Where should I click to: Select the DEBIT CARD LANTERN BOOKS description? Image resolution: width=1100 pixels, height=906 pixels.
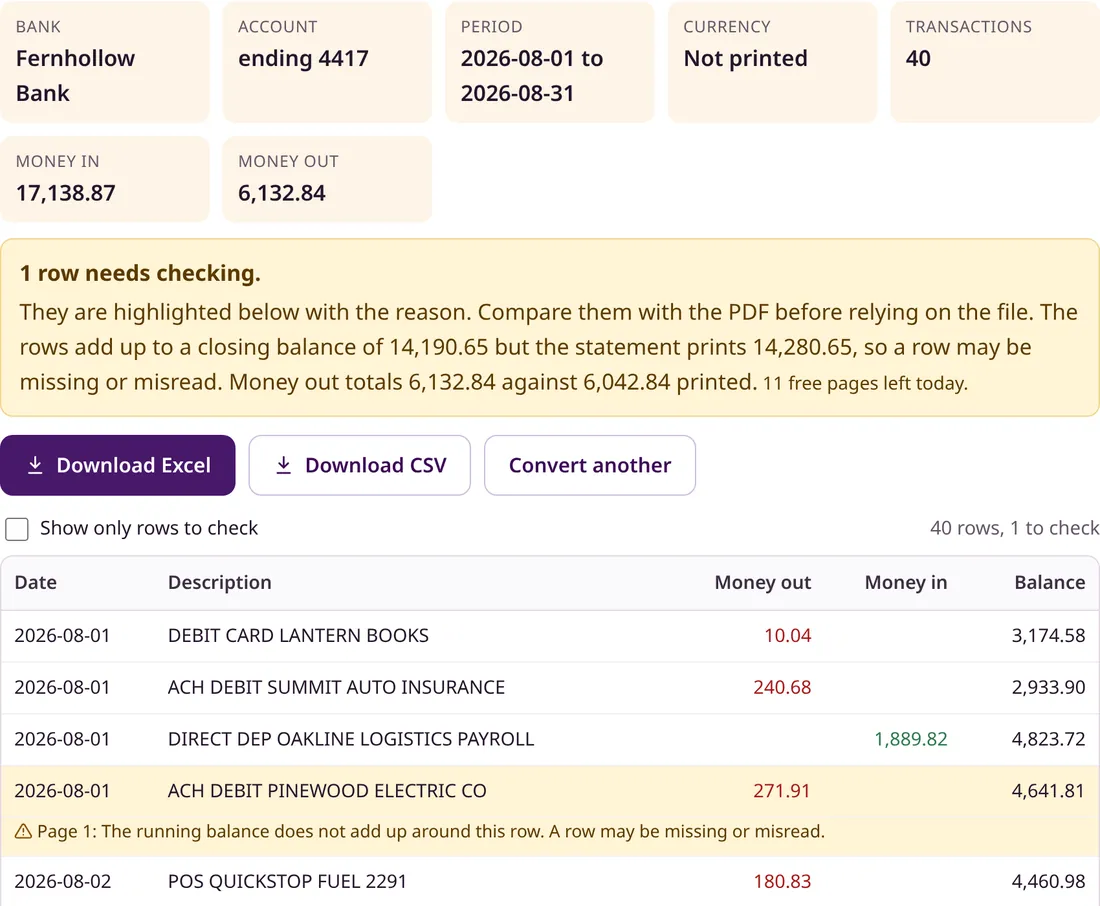(x=298, y=635)
